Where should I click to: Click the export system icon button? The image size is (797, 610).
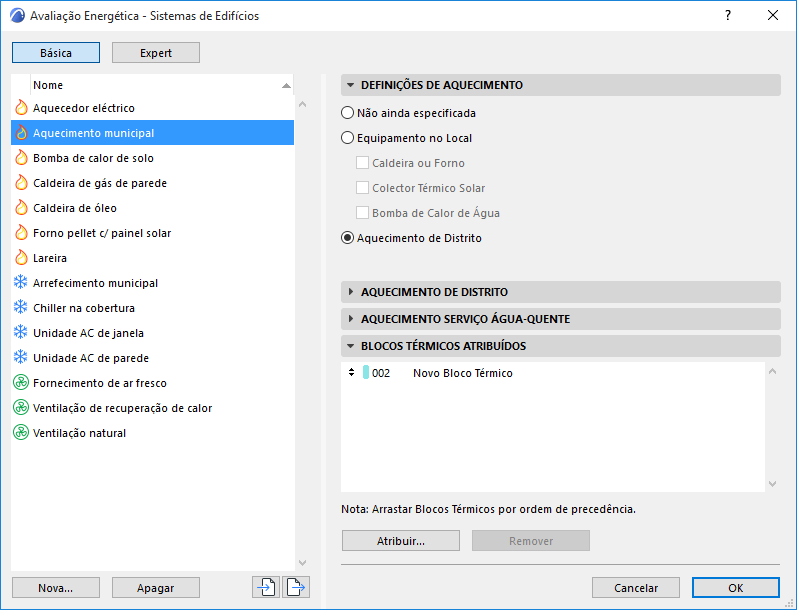pos(296,588)
